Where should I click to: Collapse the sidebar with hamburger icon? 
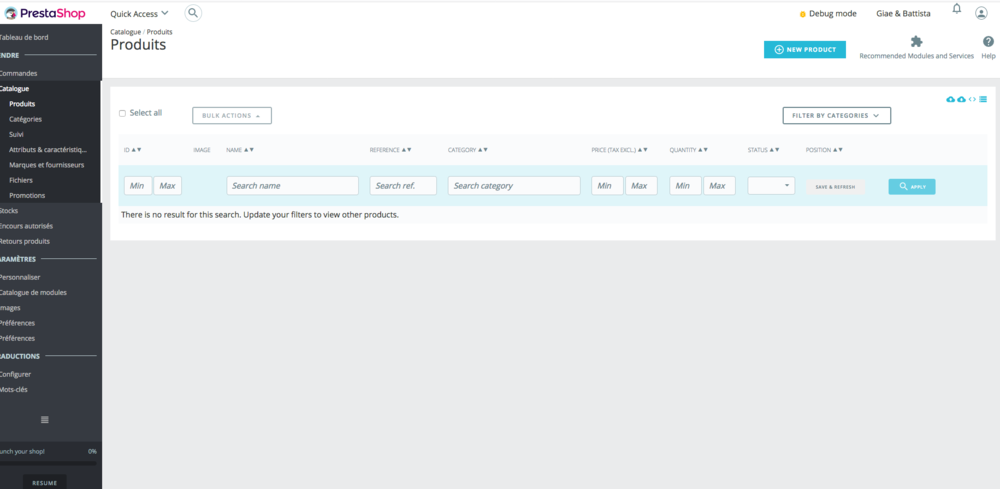[x=45, y=420]
